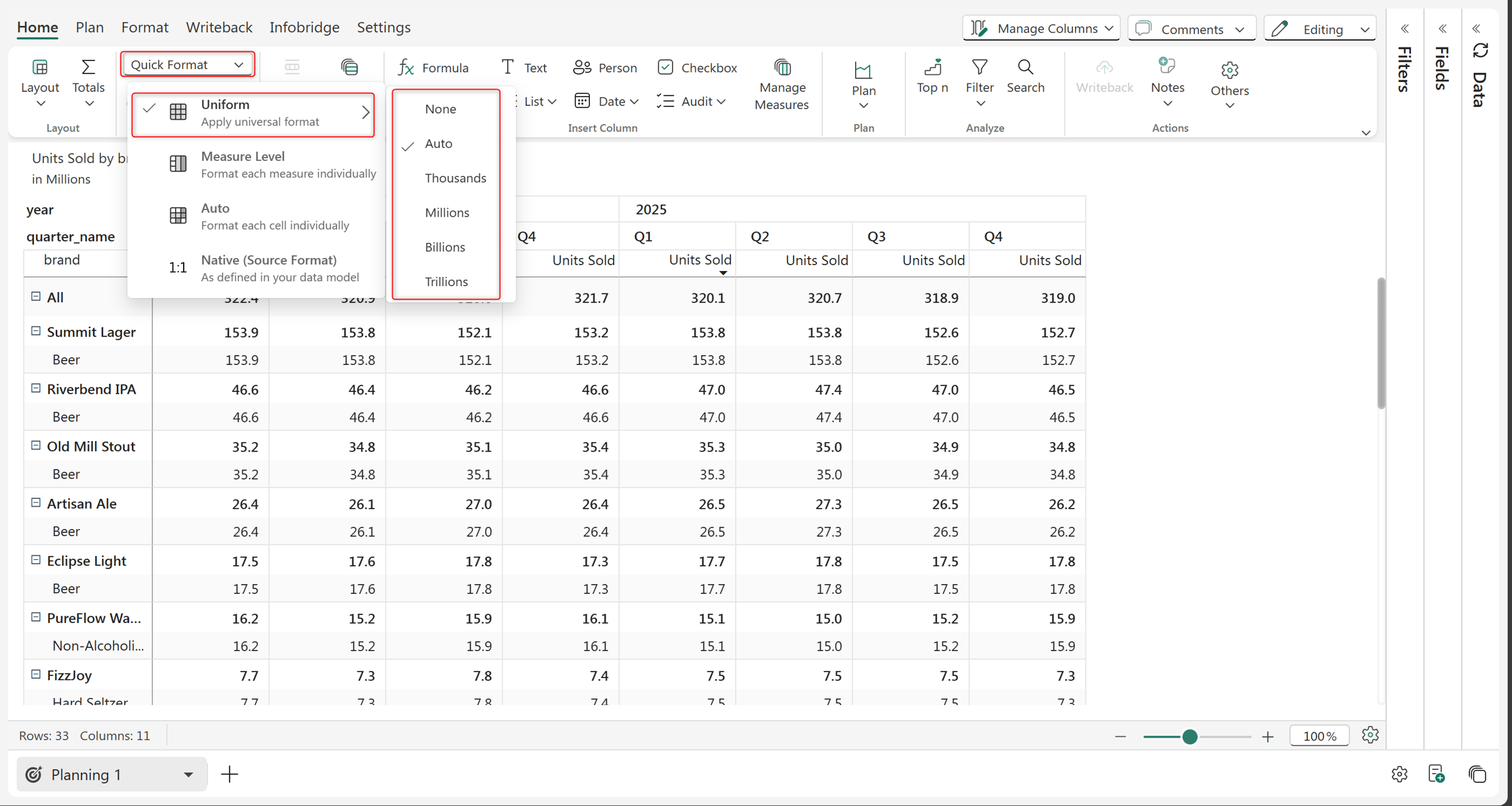Collapse the All row group
The height and width of the screenshot is (806, 1512).
coord(36,297)
